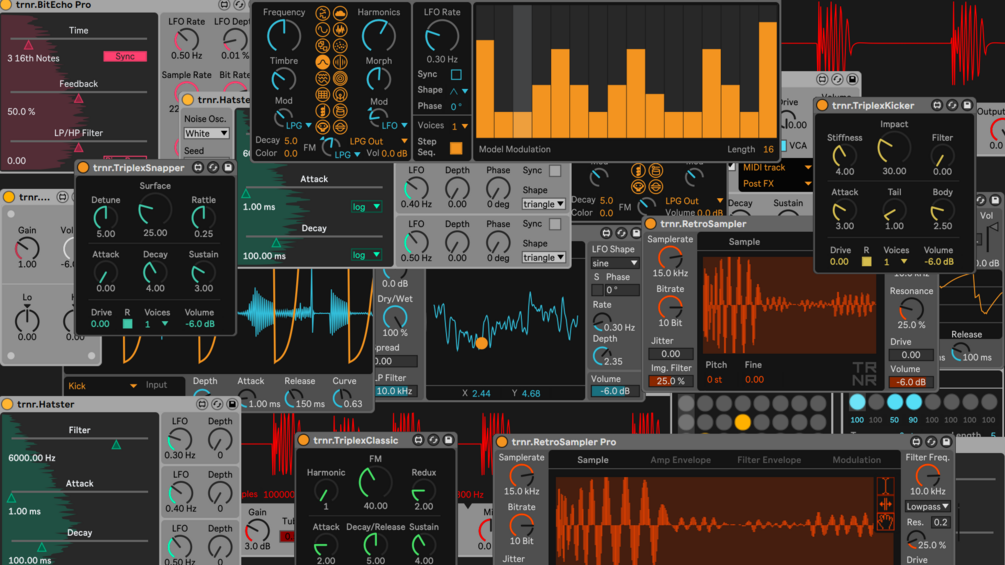Expand the sine LFO Shape dropdown
This screenshot has height=565, width=1005.
pyautogui.click(x=615, y=263)
